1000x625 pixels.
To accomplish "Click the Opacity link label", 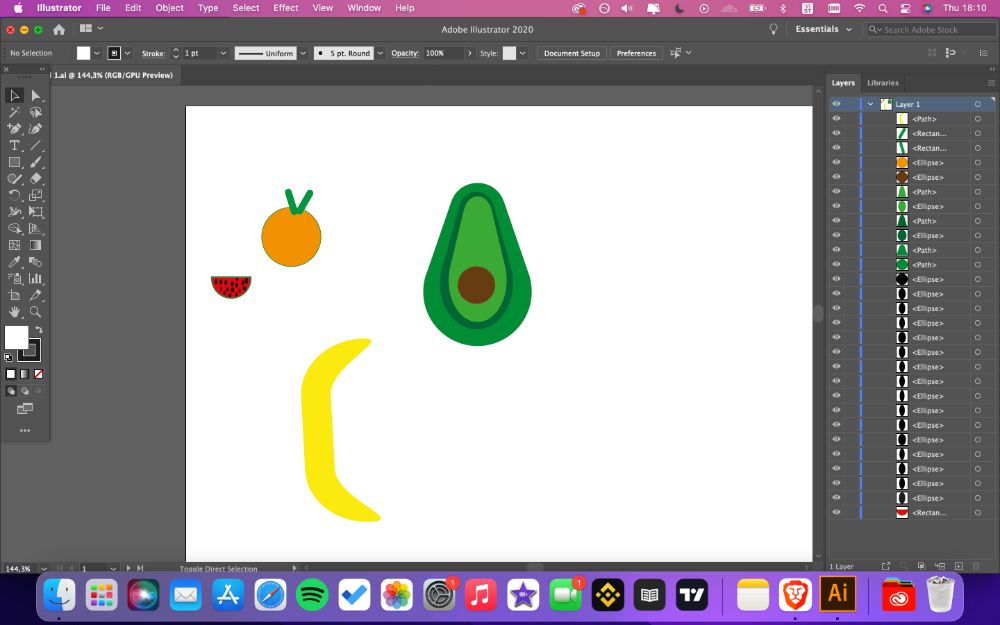I will coord(405,54).
